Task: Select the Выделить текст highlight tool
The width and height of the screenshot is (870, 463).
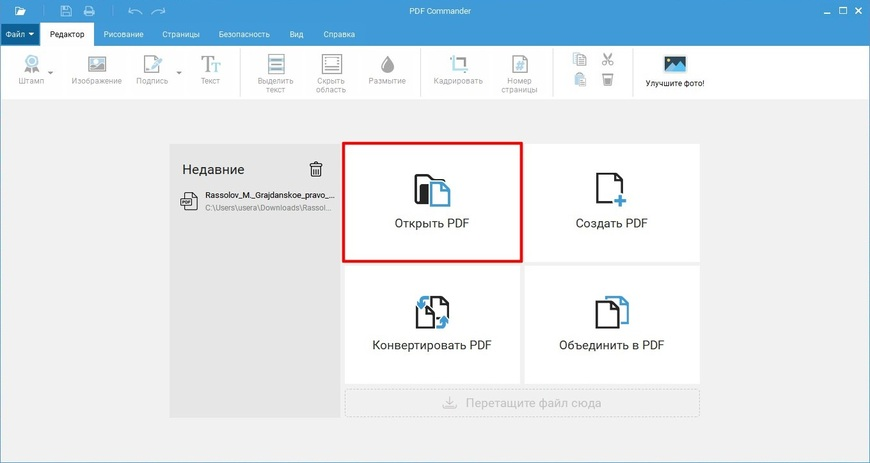Action: tap(276, 74)
